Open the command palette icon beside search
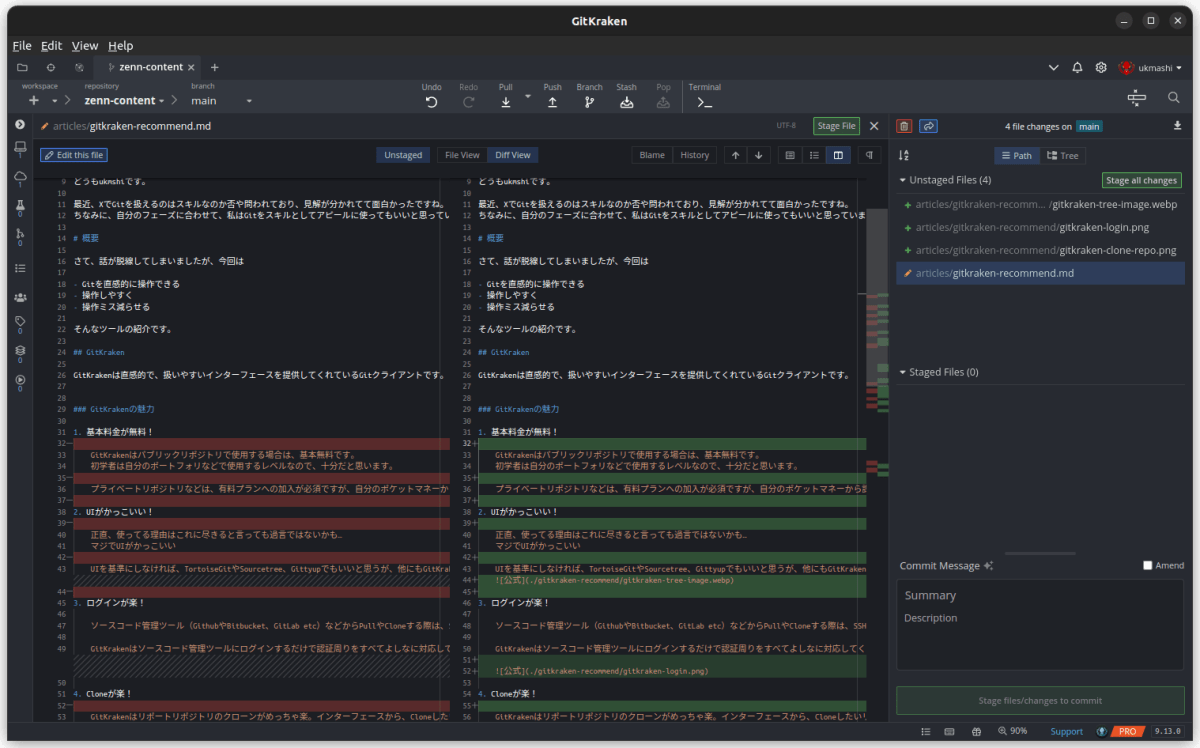This screenshot has height=748, width=1200. coord(1136,98)
